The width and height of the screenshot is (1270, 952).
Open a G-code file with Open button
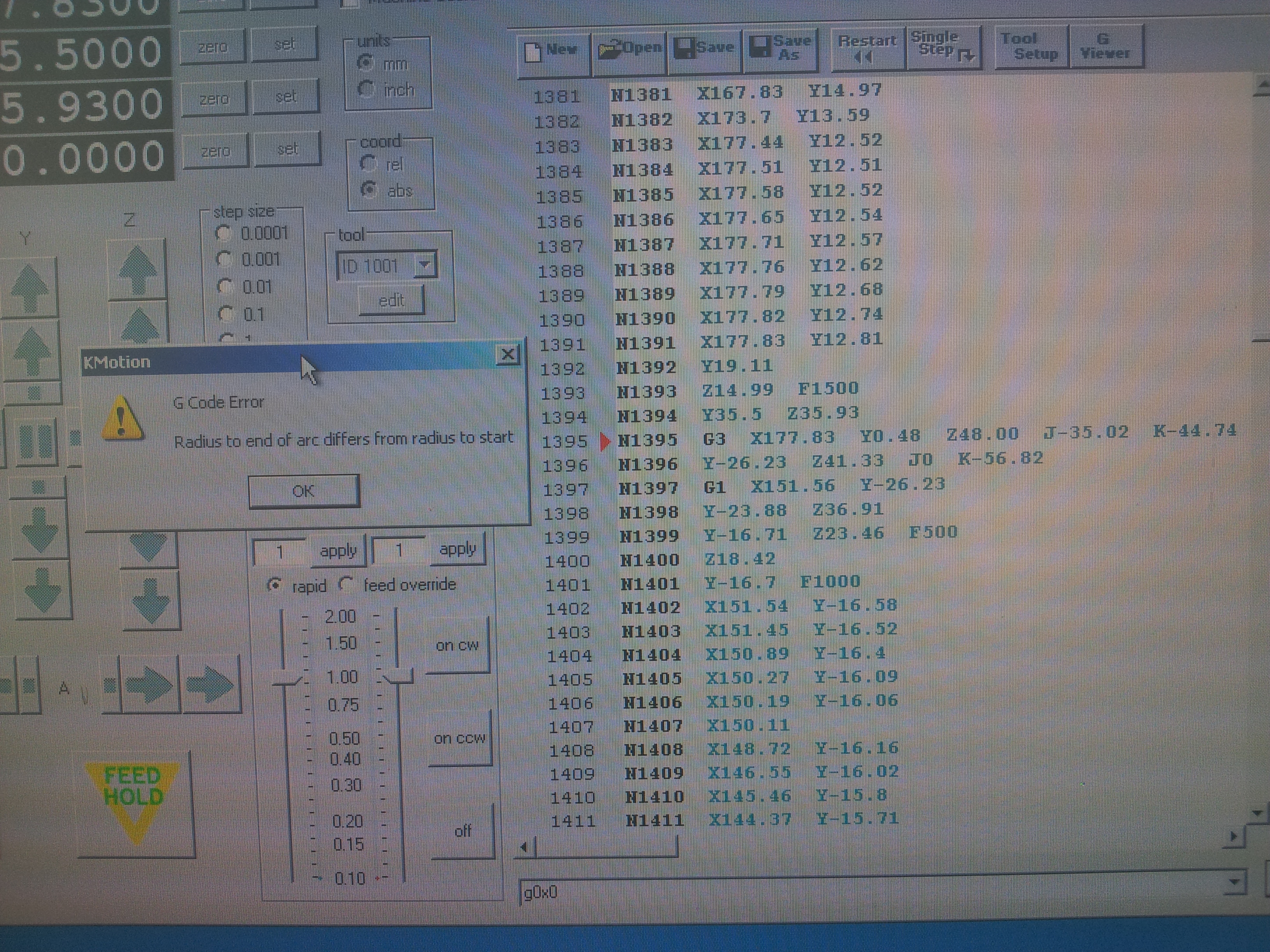(x=629, y=49)
